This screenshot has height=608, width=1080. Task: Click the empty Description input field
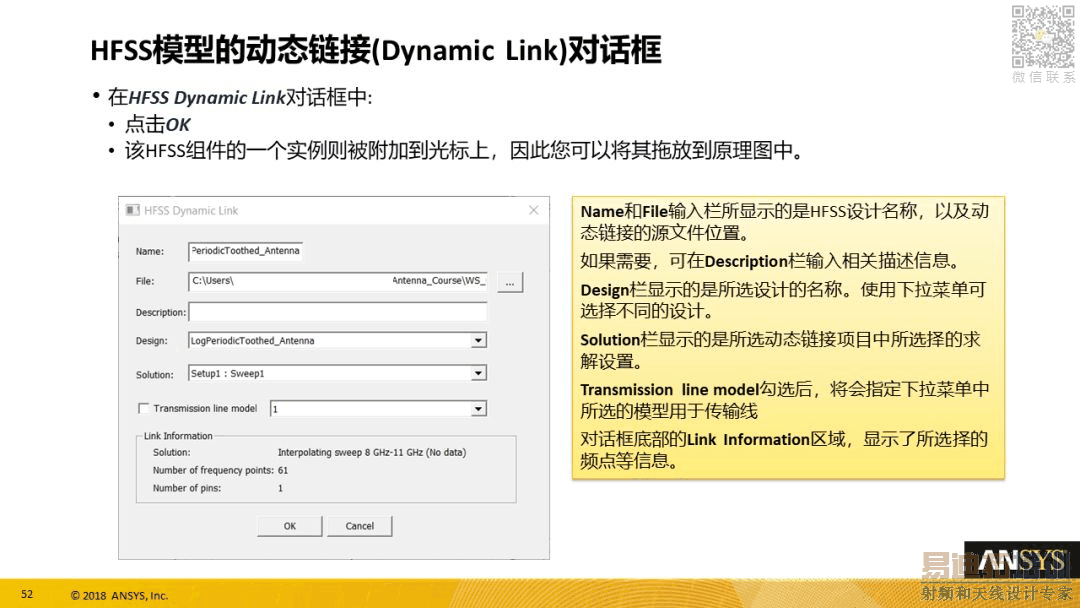[338, 312]
